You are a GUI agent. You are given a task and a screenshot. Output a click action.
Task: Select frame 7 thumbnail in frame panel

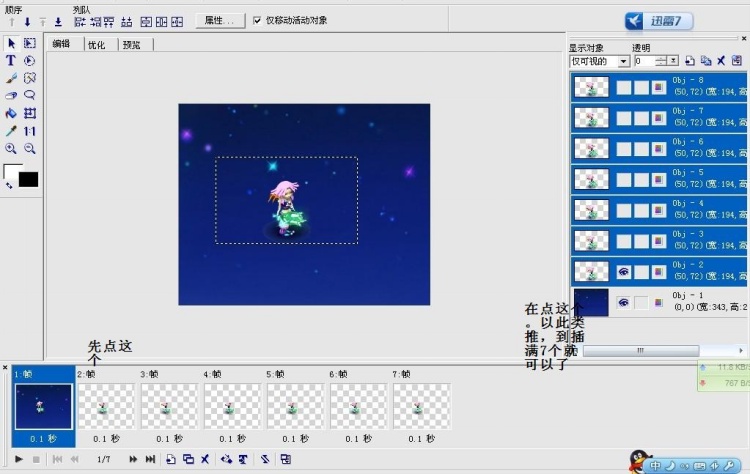pos(422,406)
